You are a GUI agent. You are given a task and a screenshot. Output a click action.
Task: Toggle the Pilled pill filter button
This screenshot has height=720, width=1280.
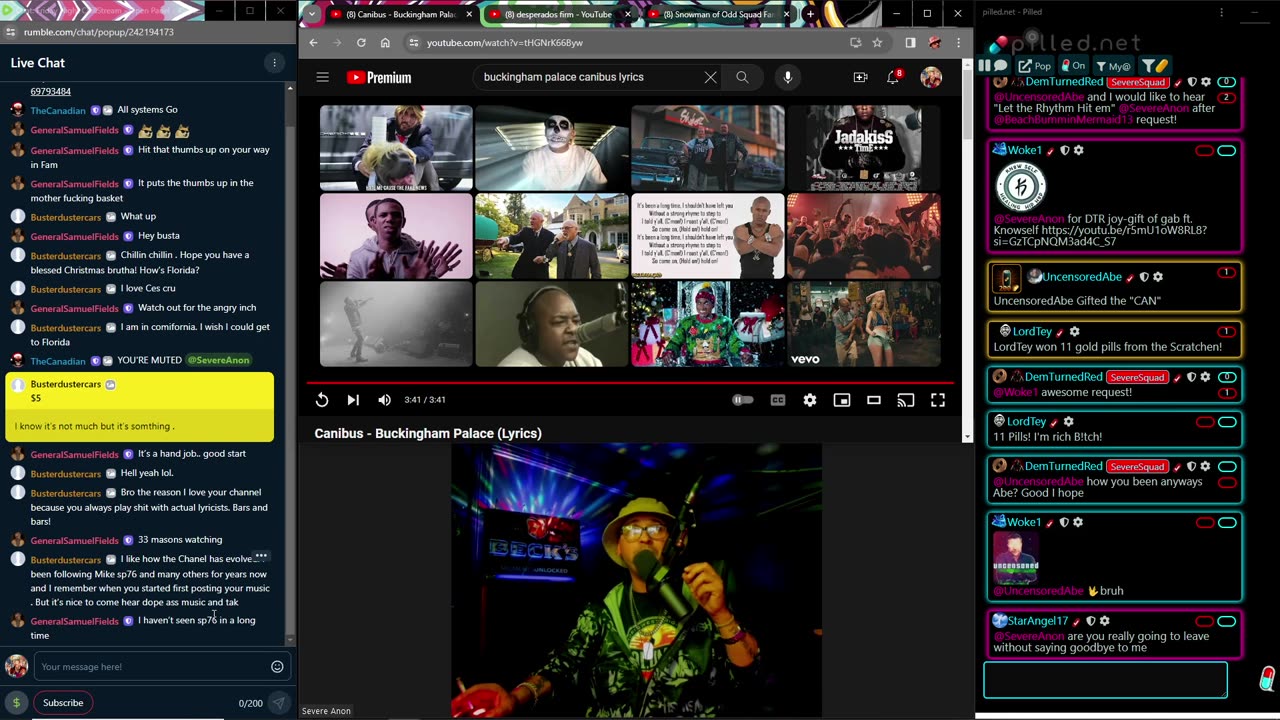pos(1154,66)
